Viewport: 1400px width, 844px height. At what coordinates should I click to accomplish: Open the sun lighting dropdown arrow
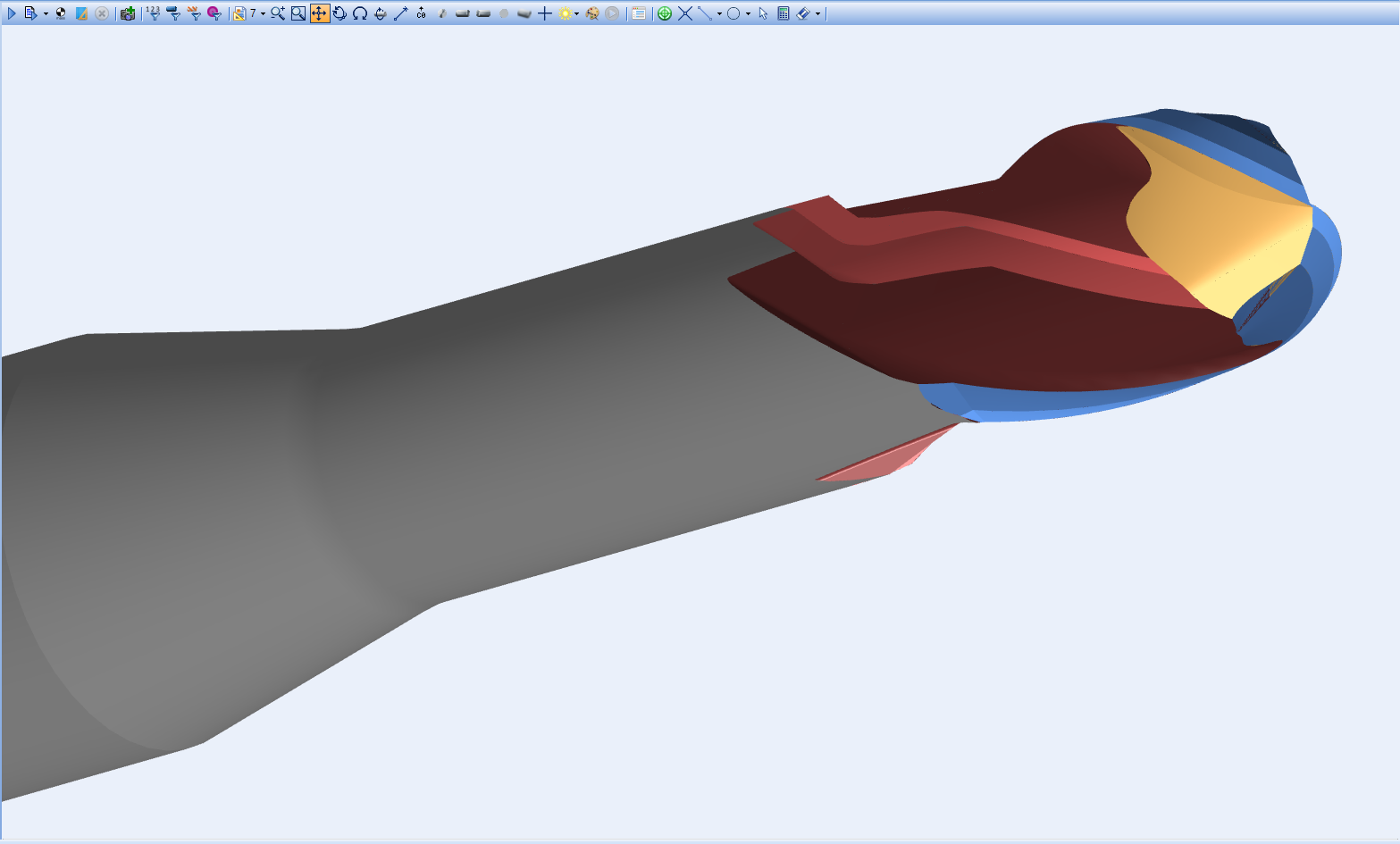pos(577,13)
